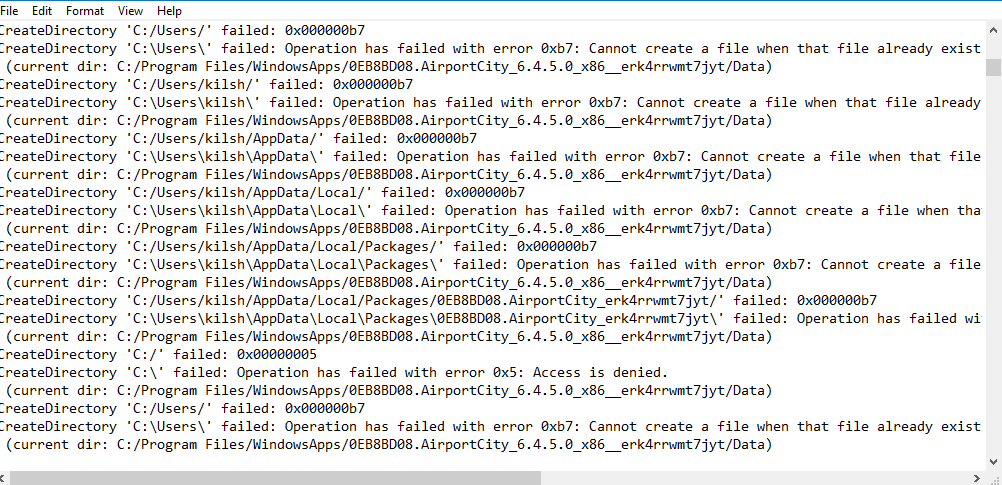Open the View menu
This screenshot has height=485, width=1002.
[130, 10]
